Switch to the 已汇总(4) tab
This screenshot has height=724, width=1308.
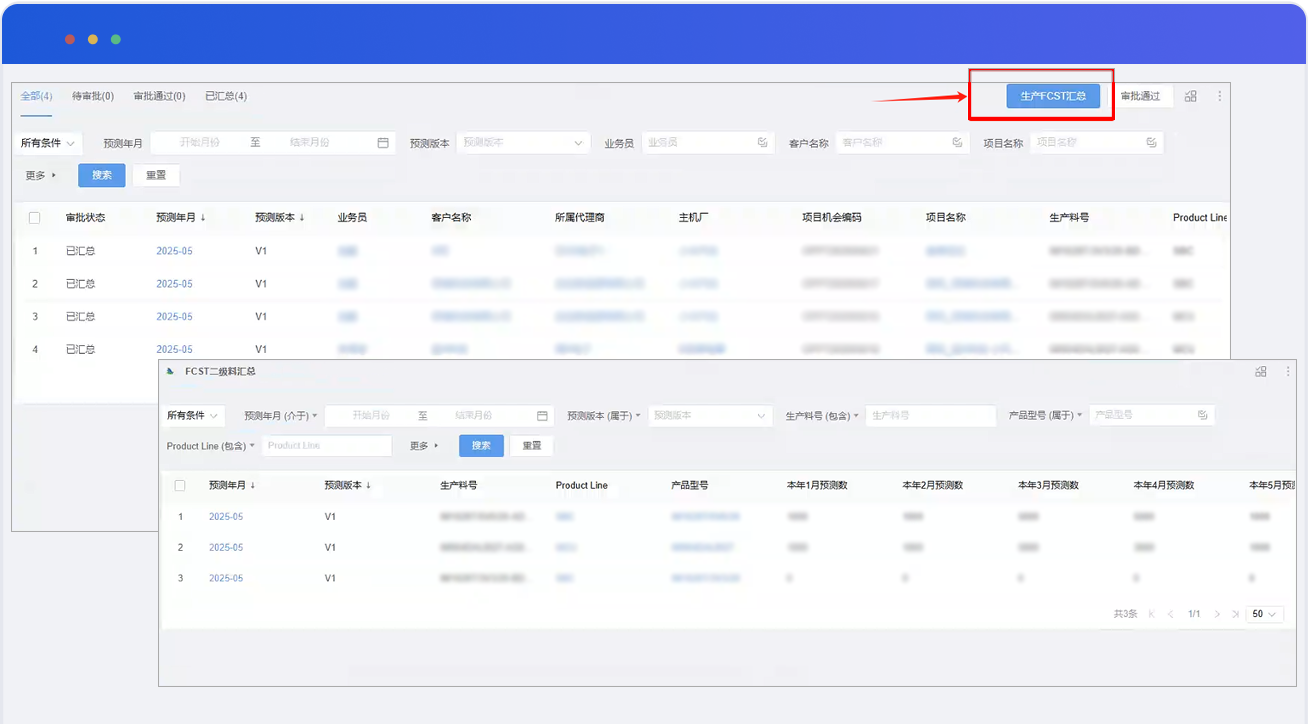coord(226,96)
